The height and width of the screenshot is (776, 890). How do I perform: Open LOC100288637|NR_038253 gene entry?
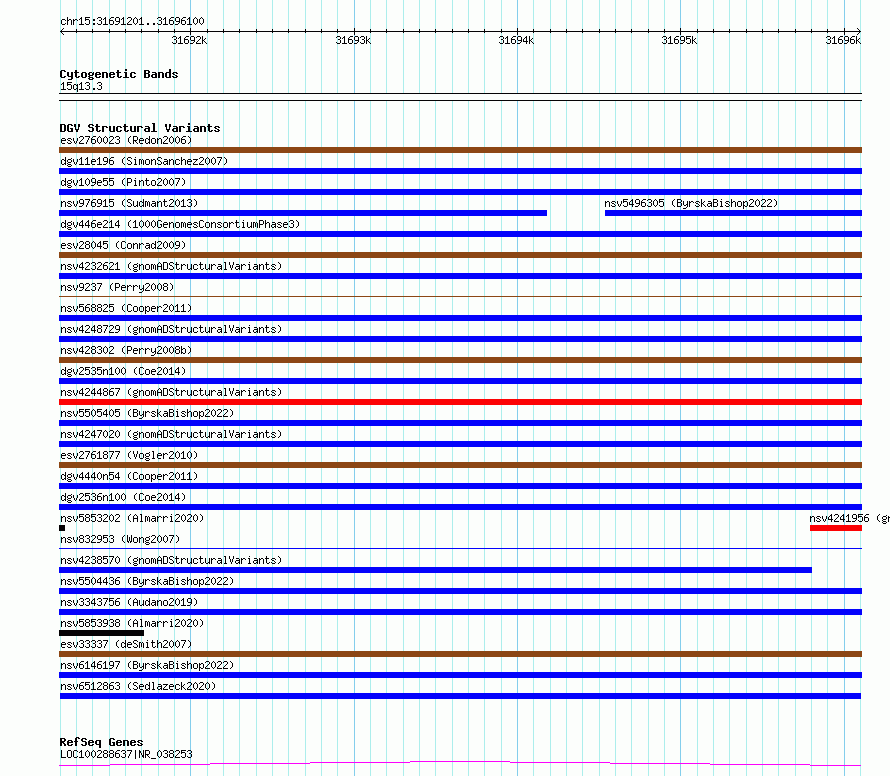(126, 754)
